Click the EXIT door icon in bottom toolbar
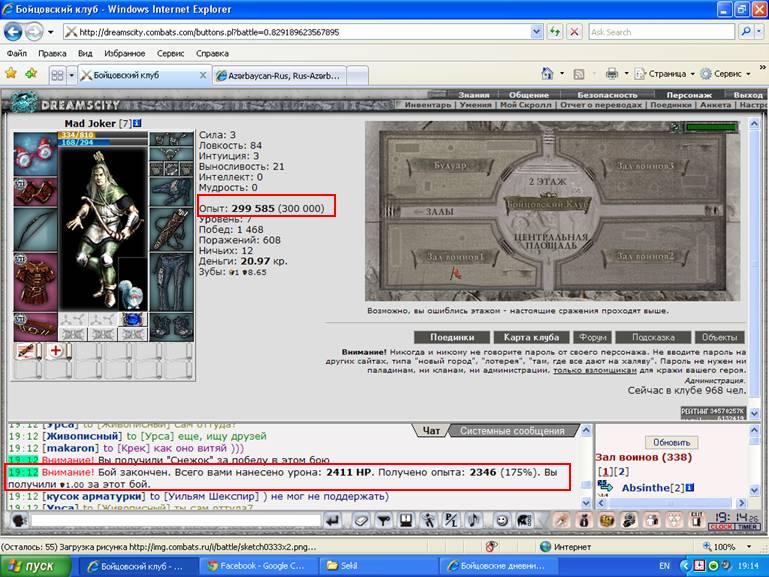The image size is (769, 577). coord(696,520)
